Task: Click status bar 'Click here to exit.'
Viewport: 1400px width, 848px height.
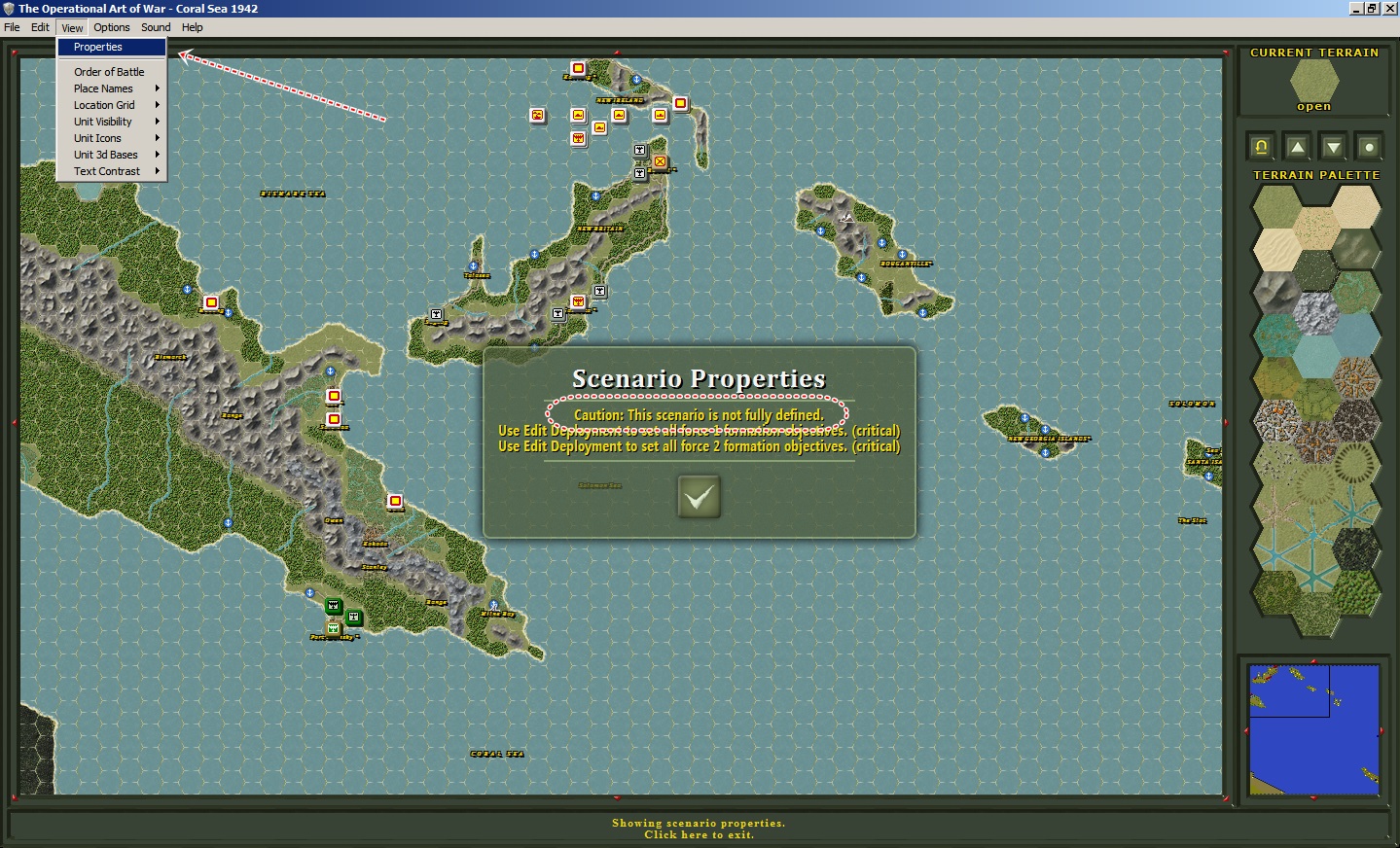Action: click(699, 834)
